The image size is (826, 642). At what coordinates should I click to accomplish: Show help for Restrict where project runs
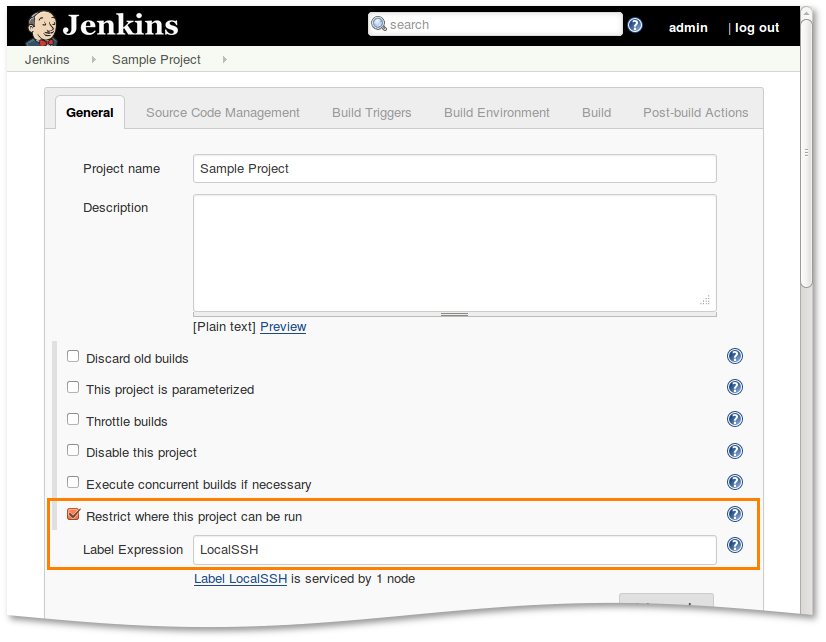(x=735, y=515)
